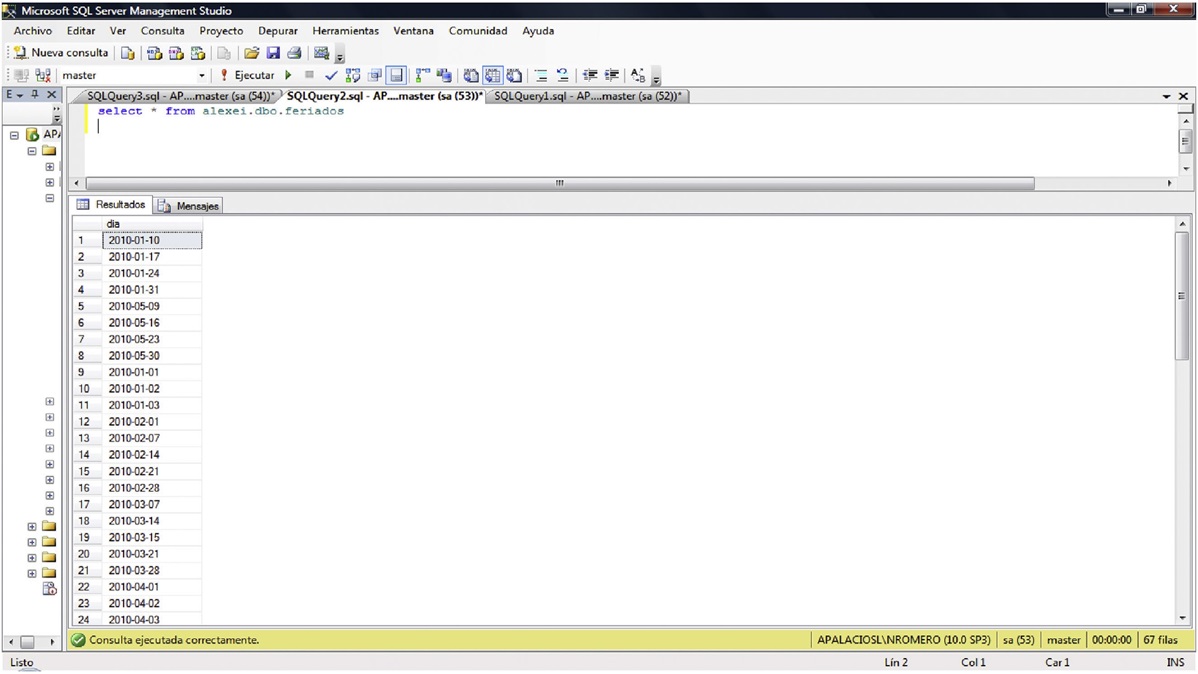Click the Ejecutar button
This screenshot has width=1198, height=674.
(246, 75)
